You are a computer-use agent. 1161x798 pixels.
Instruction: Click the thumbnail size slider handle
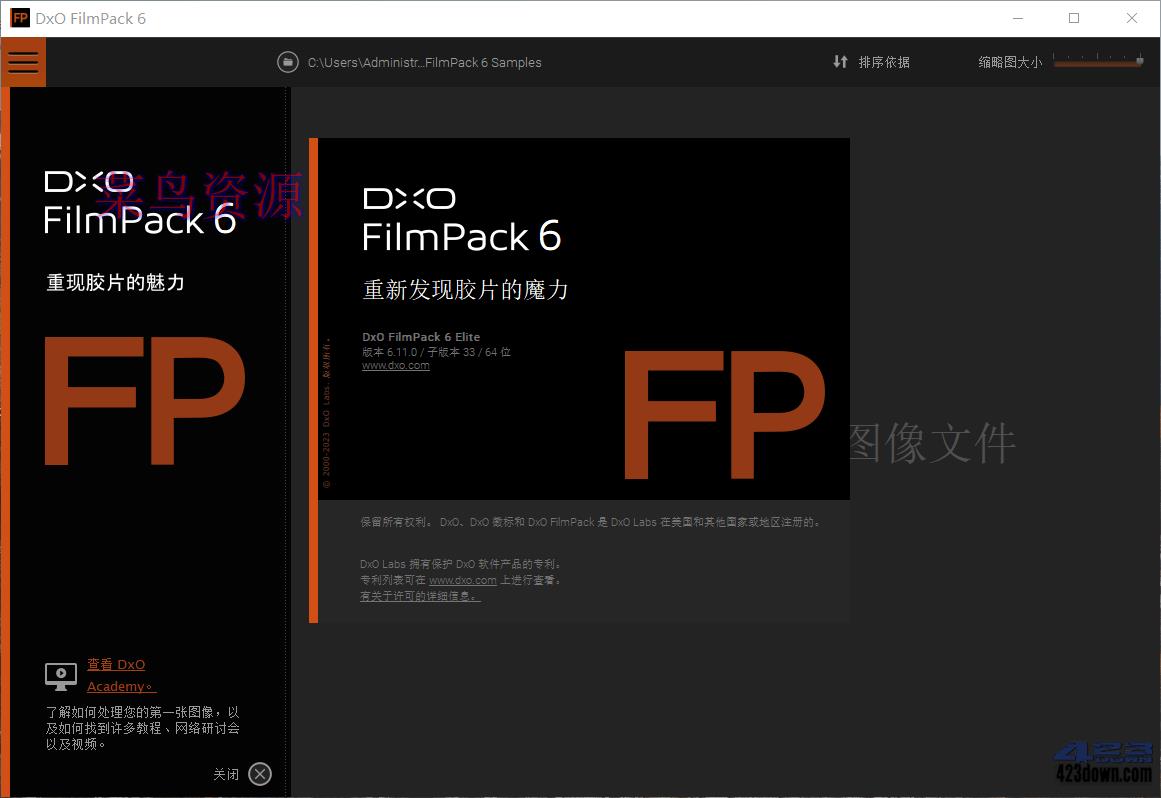[1140, 59]
